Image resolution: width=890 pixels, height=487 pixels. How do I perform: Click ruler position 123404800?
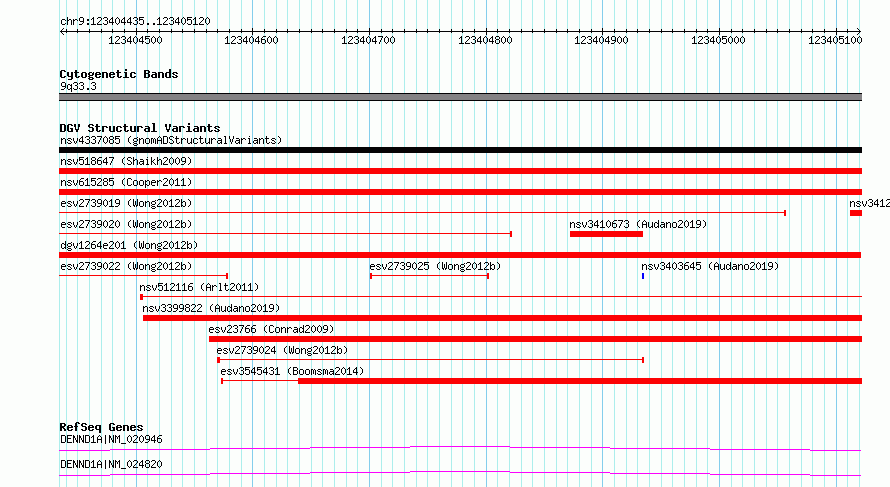coord(485,40)
